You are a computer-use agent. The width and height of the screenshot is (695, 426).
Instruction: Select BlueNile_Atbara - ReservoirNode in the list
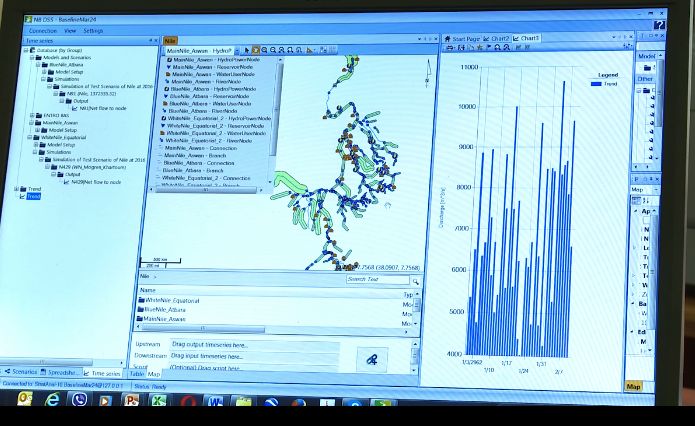click(212, 95)
